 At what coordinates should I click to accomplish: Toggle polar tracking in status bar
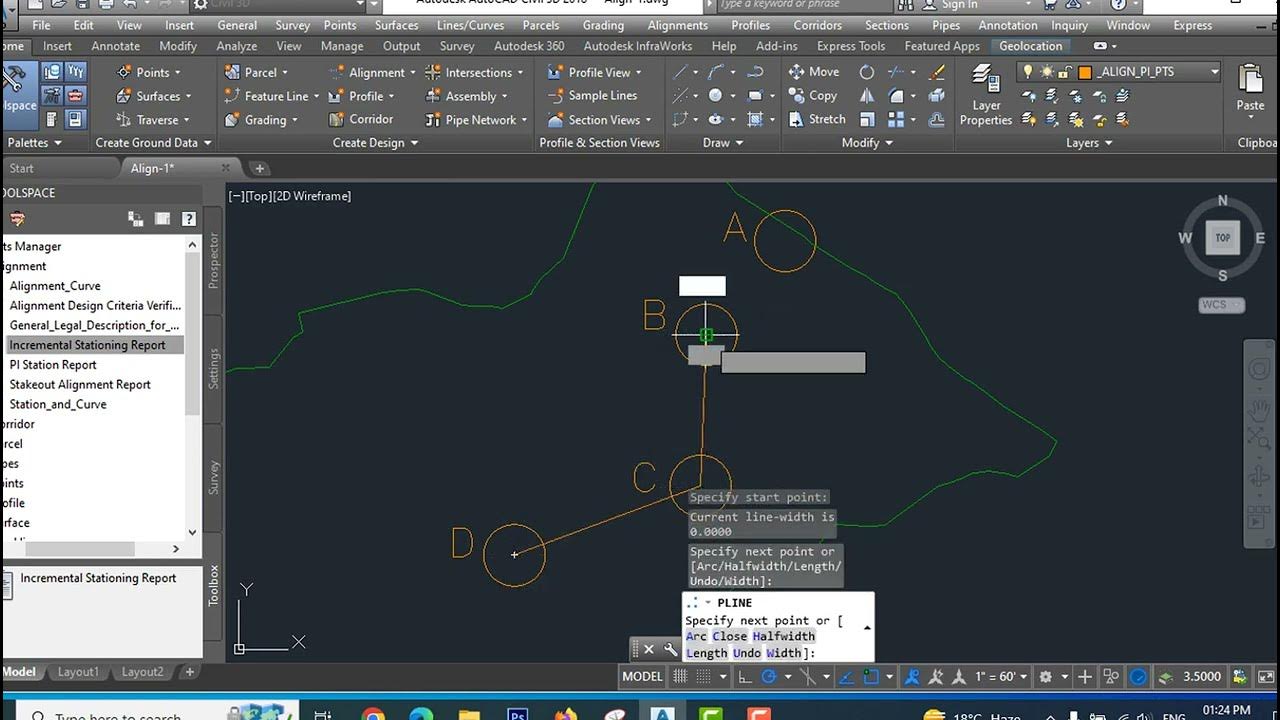[x=769, y=677]
